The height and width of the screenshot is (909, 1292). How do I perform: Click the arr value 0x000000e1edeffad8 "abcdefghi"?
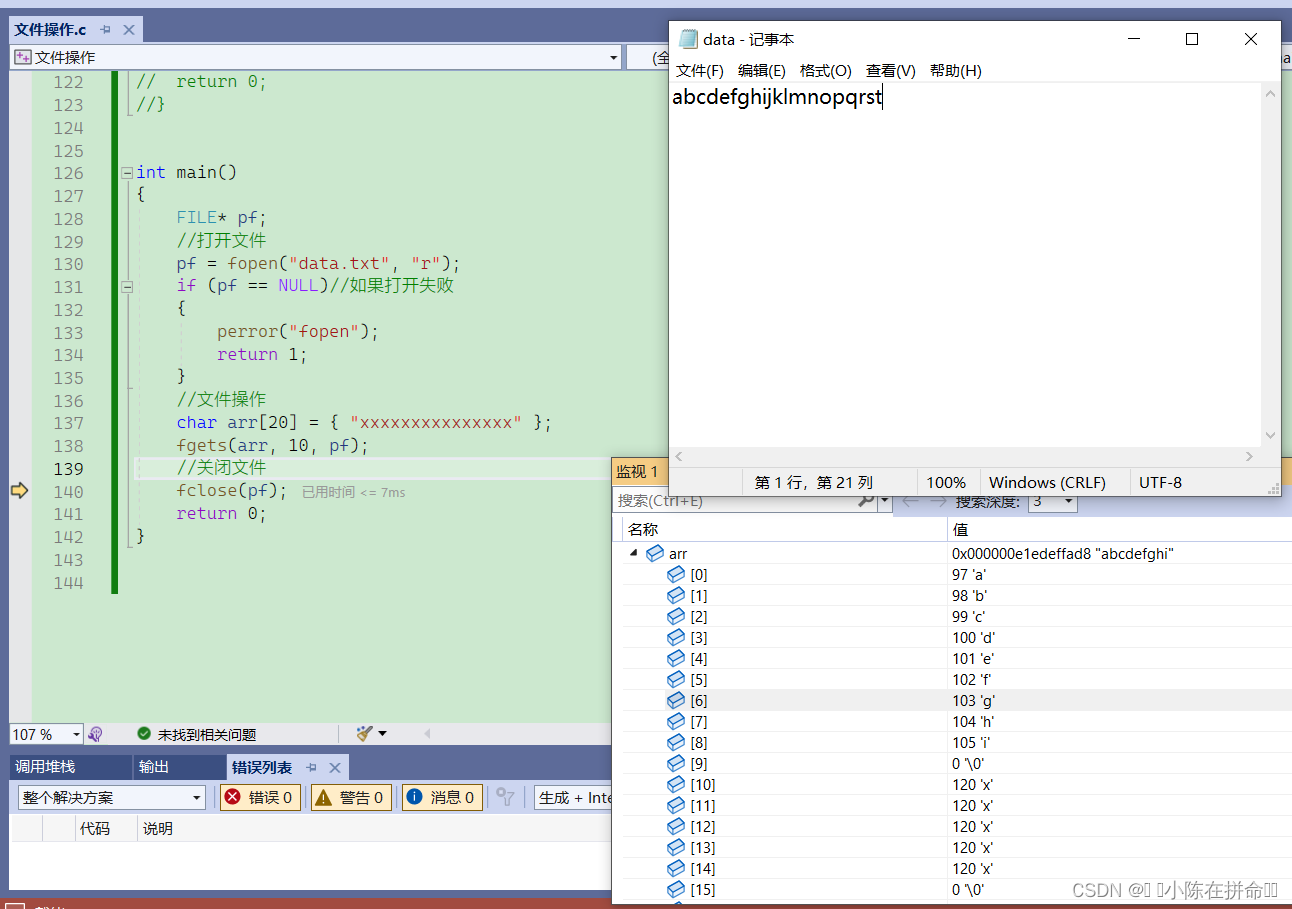1062,553
